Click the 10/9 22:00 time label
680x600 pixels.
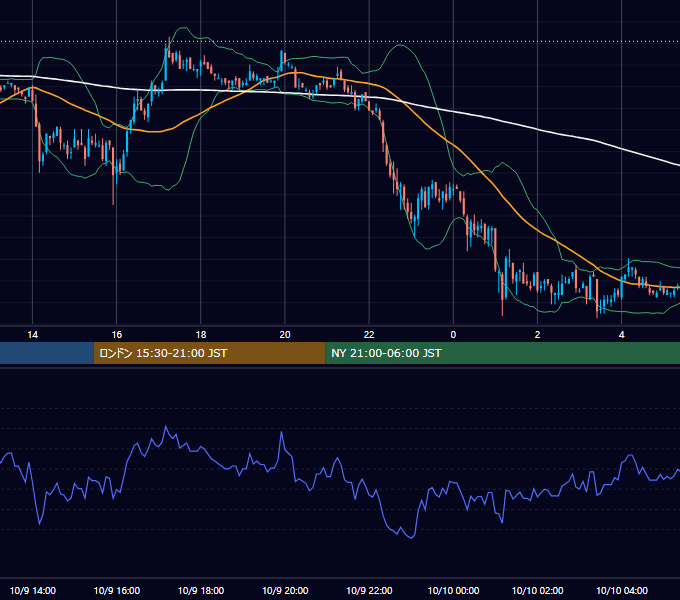click(x=369, y=590)
